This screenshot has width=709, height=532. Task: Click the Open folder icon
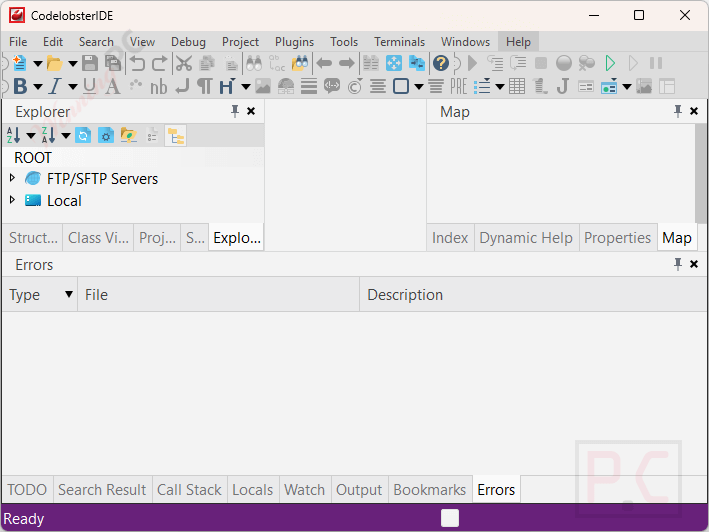(55, 63)
